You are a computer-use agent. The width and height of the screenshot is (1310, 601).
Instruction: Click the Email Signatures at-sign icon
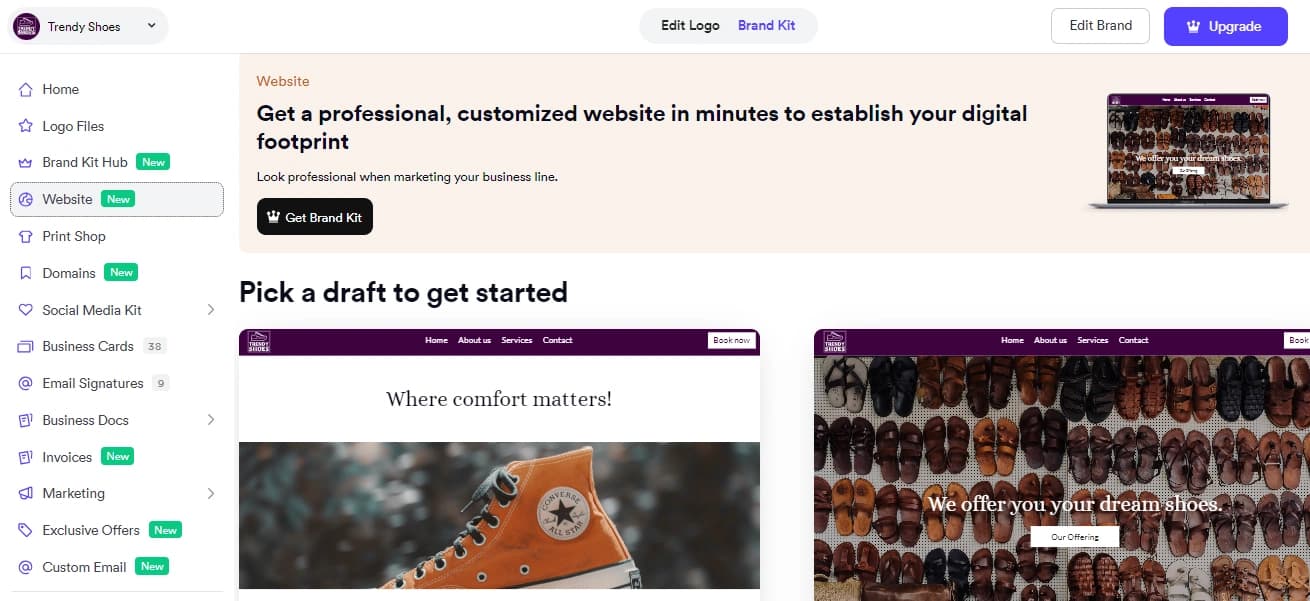click(x=26, y=384)
